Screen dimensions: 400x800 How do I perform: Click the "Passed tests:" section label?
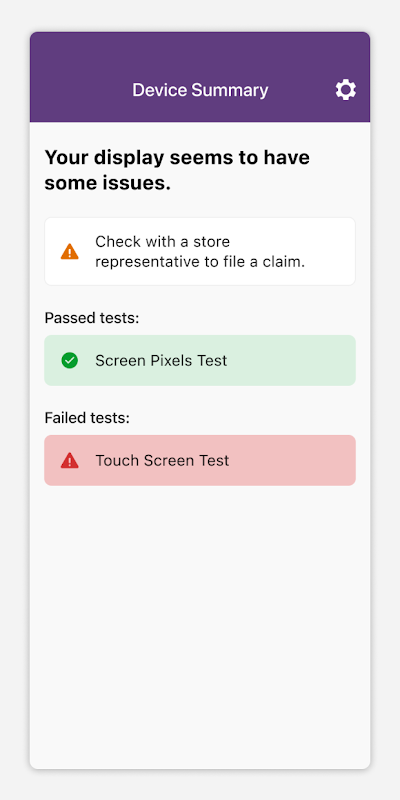click(x=92, y=318)
